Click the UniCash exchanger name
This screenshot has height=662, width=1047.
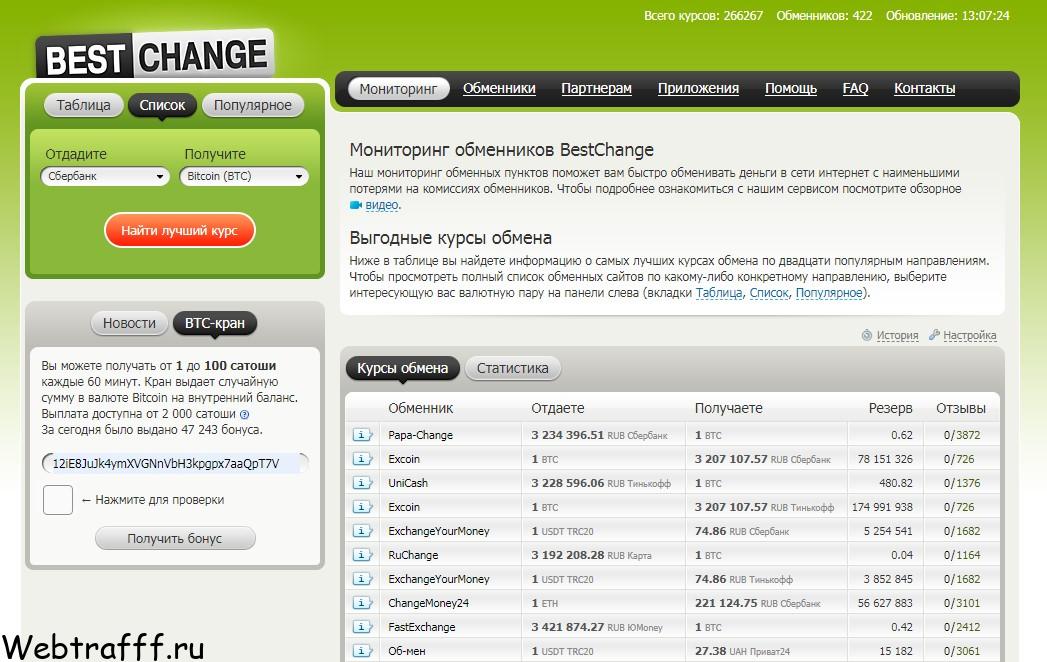point(408,483)
